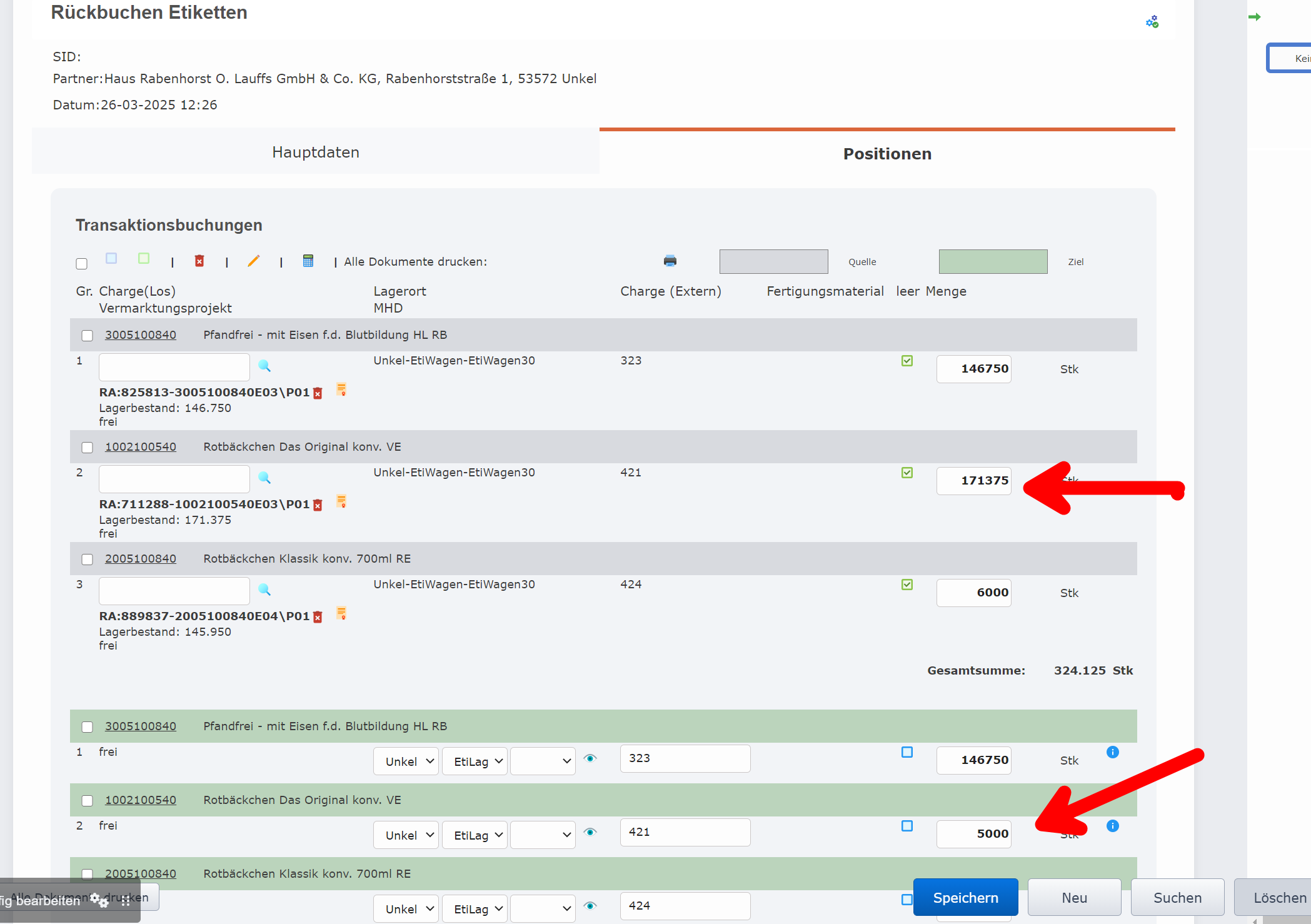Switch to the Hauptdaten tab

316,152
